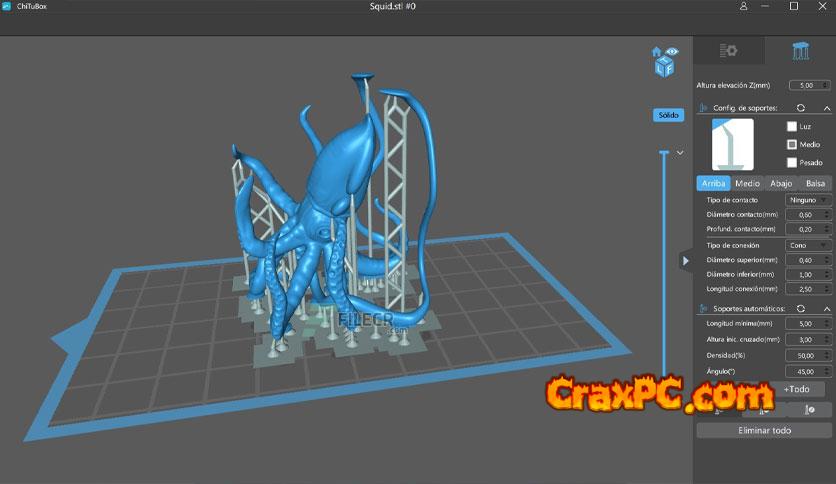Viewport: 836px width, 484px height.
Task: Click the +Todo button
Action: [797, 389]
